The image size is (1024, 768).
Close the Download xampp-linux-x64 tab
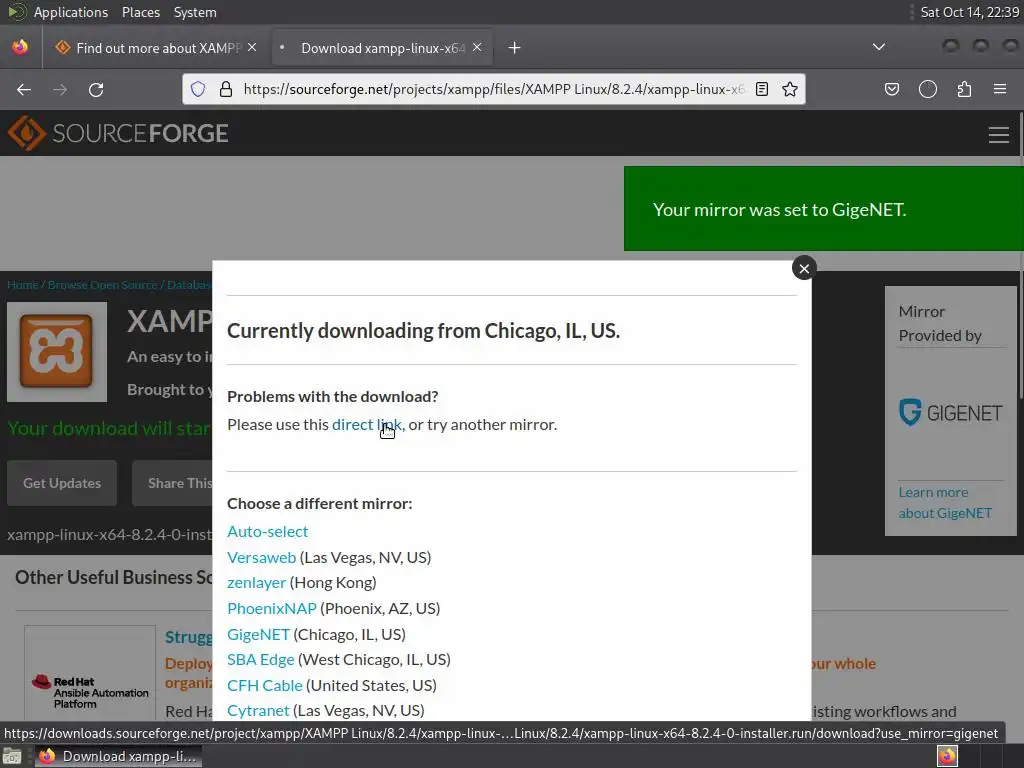pos(477,48)
